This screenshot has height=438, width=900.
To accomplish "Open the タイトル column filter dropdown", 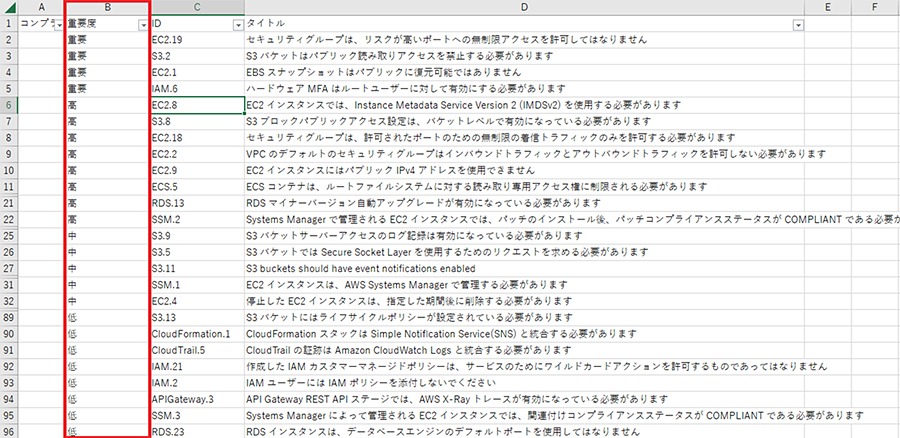I will tap(798, 25).
